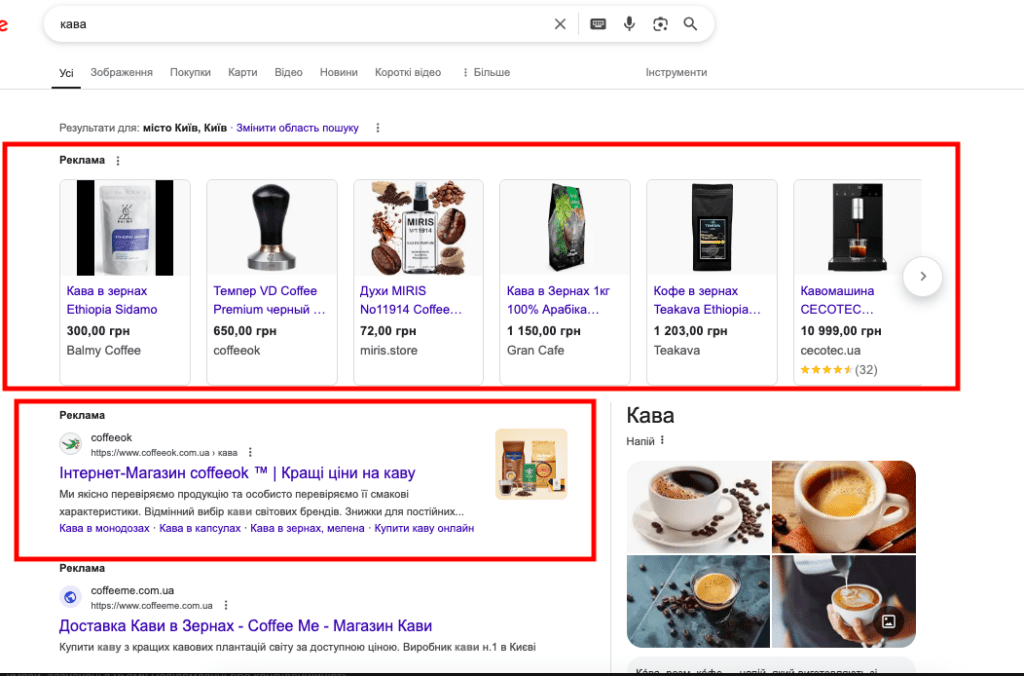Open three-dot menu next to location results

click(x=377, y=128)
